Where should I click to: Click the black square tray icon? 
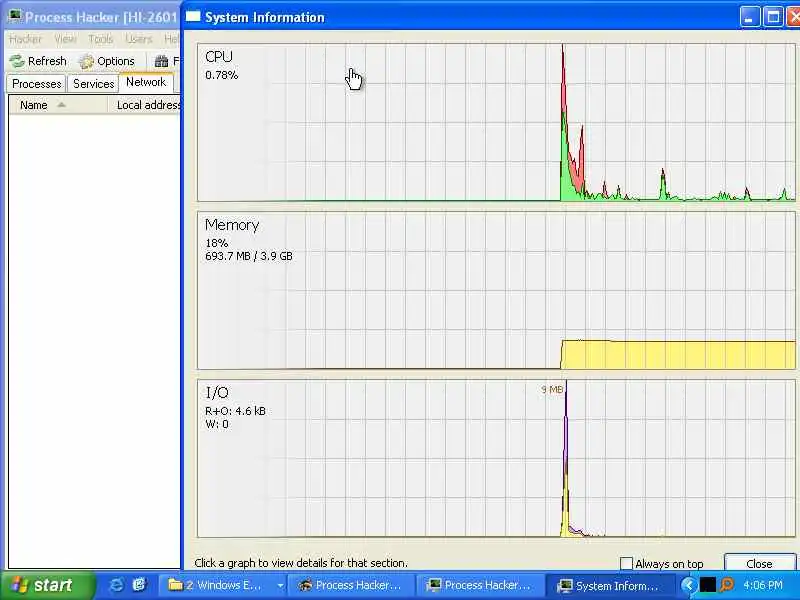pos(707,585)
